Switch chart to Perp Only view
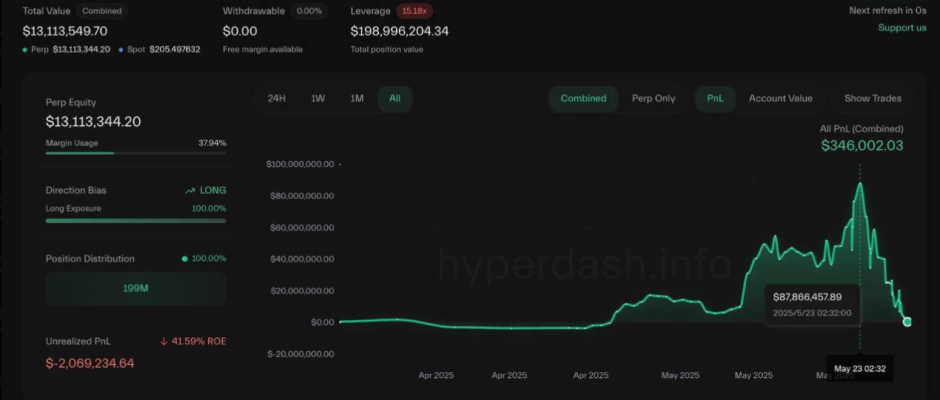940x400 pixels. [653, 98]
